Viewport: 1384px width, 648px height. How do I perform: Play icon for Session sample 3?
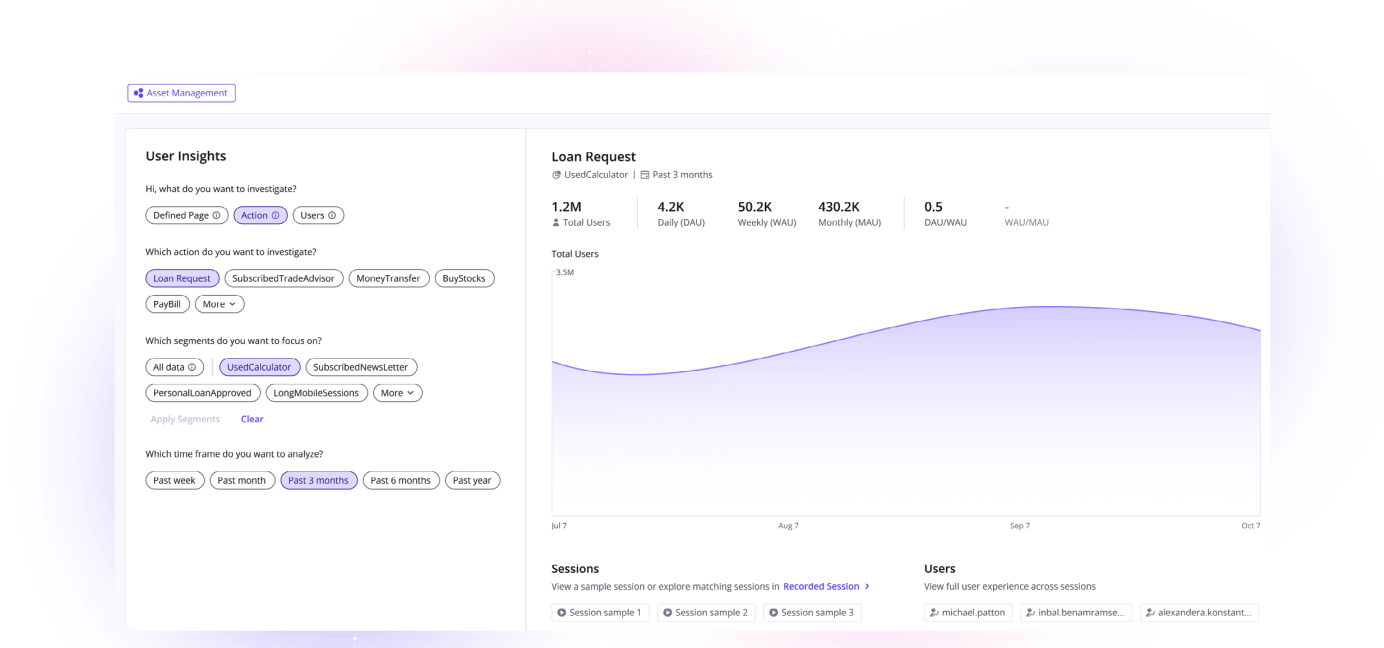click(773, 612)
